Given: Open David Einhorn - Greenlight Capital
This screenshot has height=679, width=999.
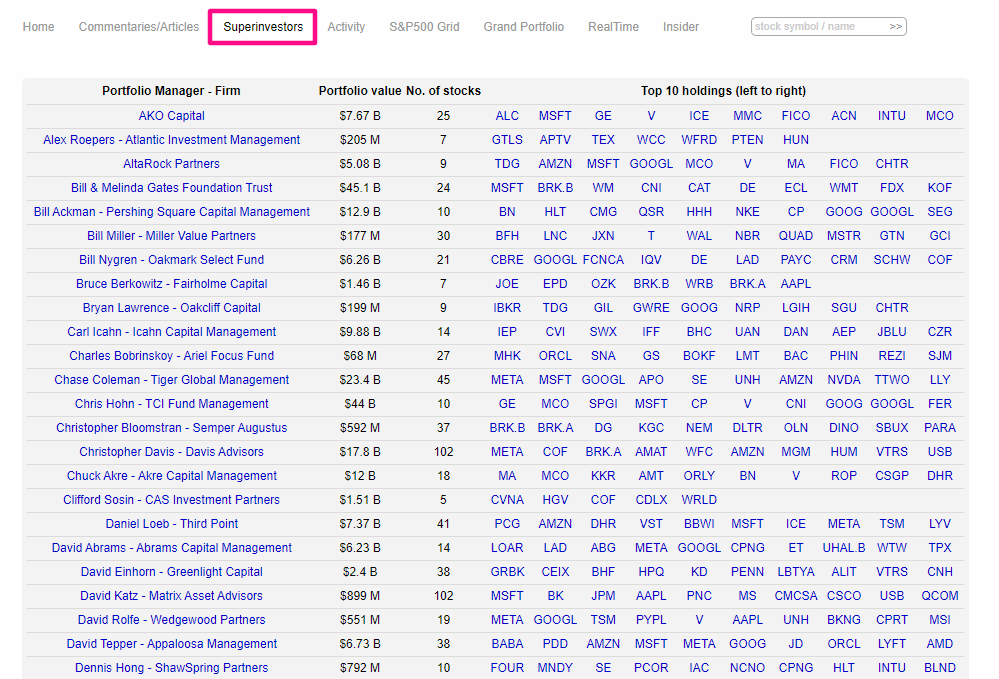Looking at the screenshot, I should [x=171, y=571].
